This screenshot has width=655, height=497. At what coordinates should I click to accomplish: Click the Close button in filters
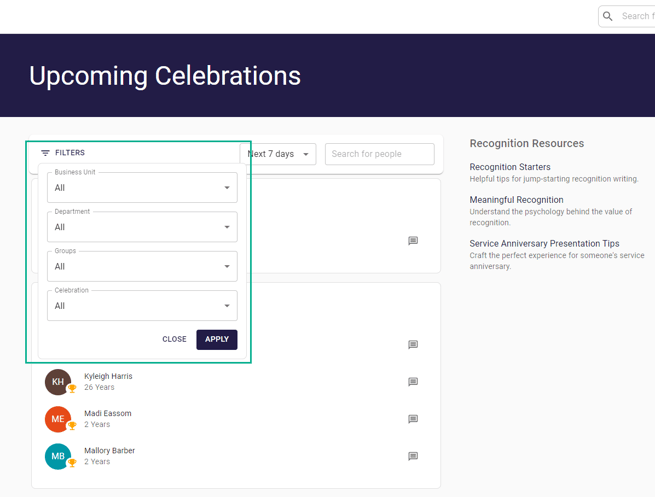tap(174, 339)
